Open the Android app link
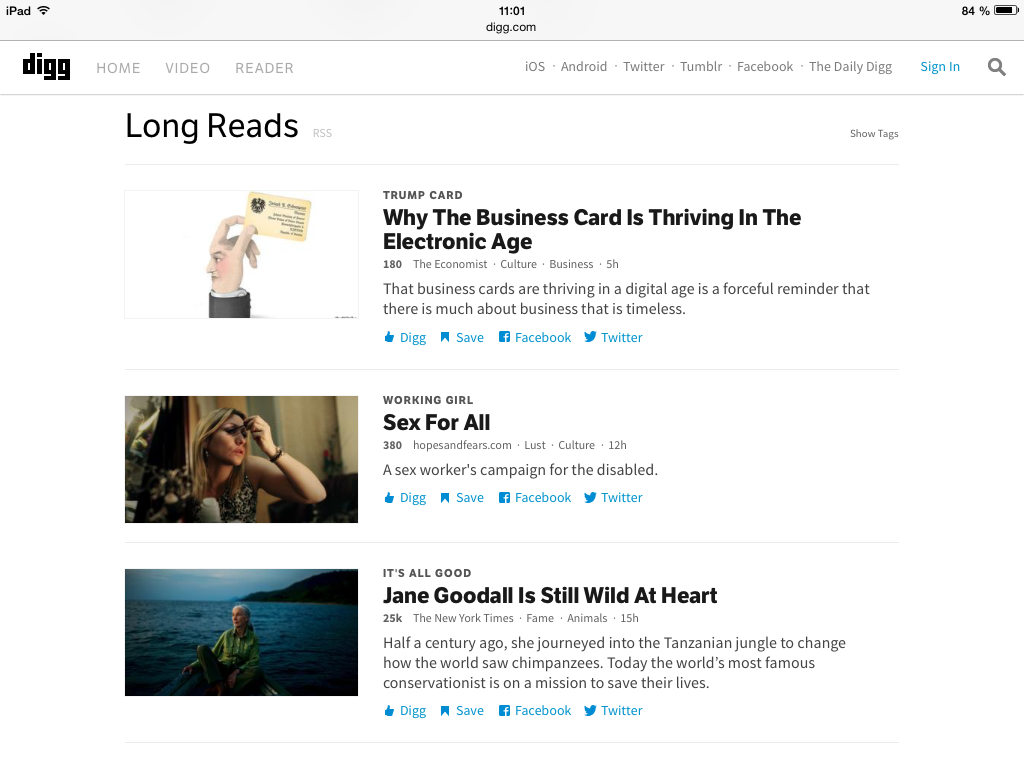The image size is (1024, 768). click(x=584, y=67)
